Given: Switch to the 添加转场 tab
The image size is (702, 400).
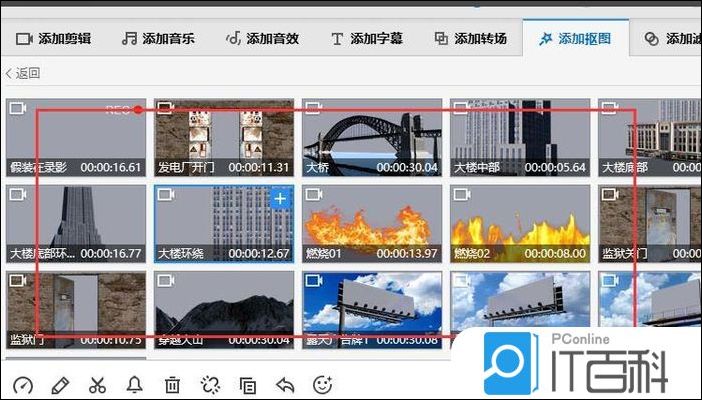Looking at the screenshot, I should (471, 39).
